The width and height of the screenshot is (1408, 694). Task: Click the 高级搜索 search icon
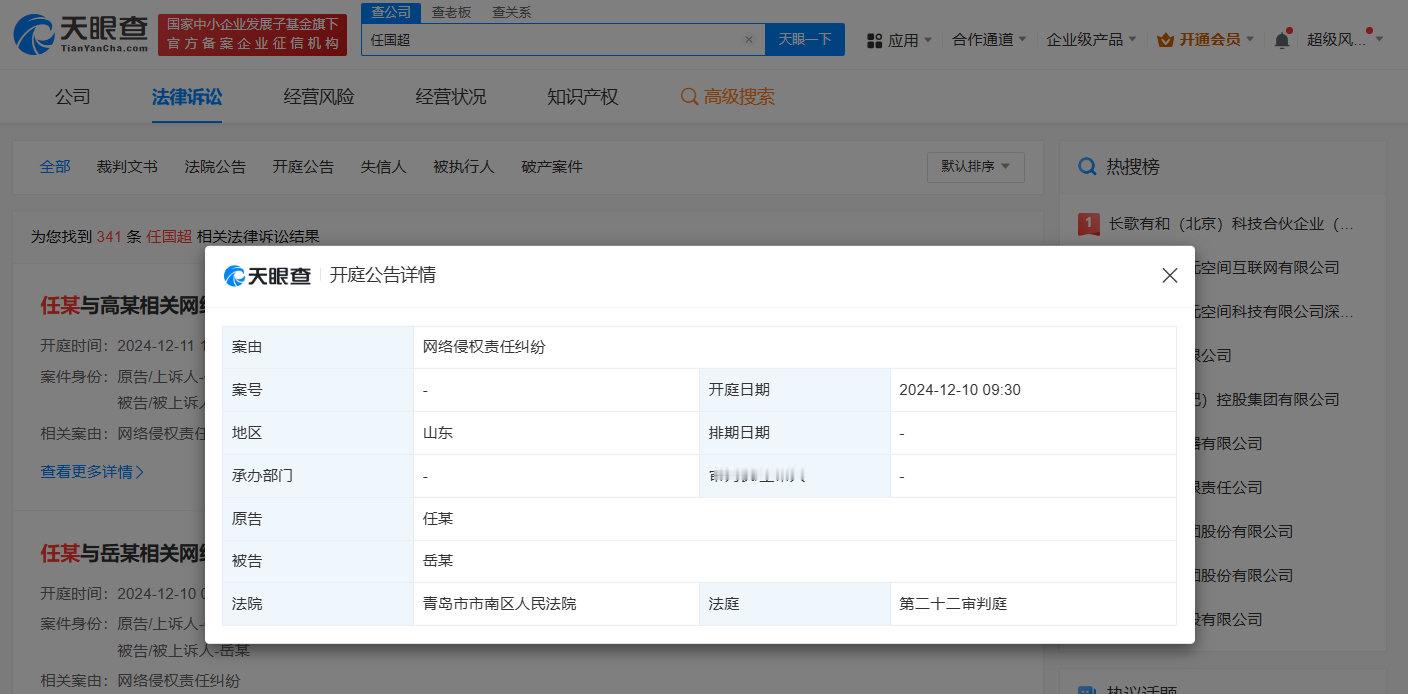click(689, 97)
